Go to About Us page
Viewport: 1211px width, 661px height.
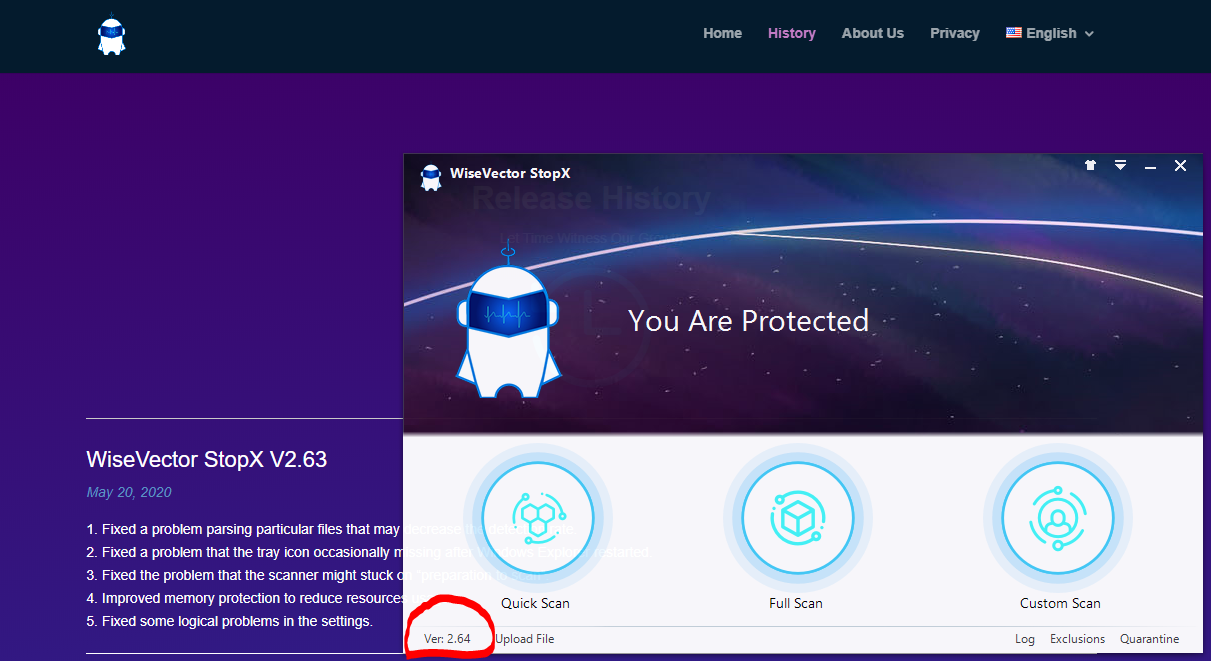click(x=872, y=33)
